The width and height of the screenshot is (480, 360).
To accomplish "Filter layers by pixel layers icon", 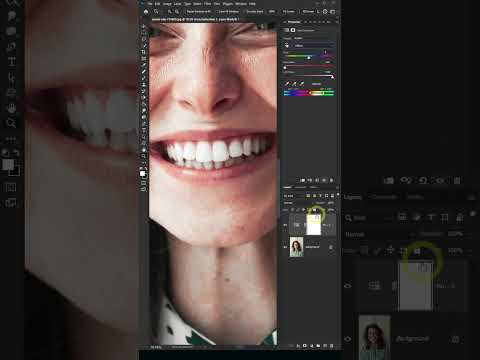I will pos(308,196).
